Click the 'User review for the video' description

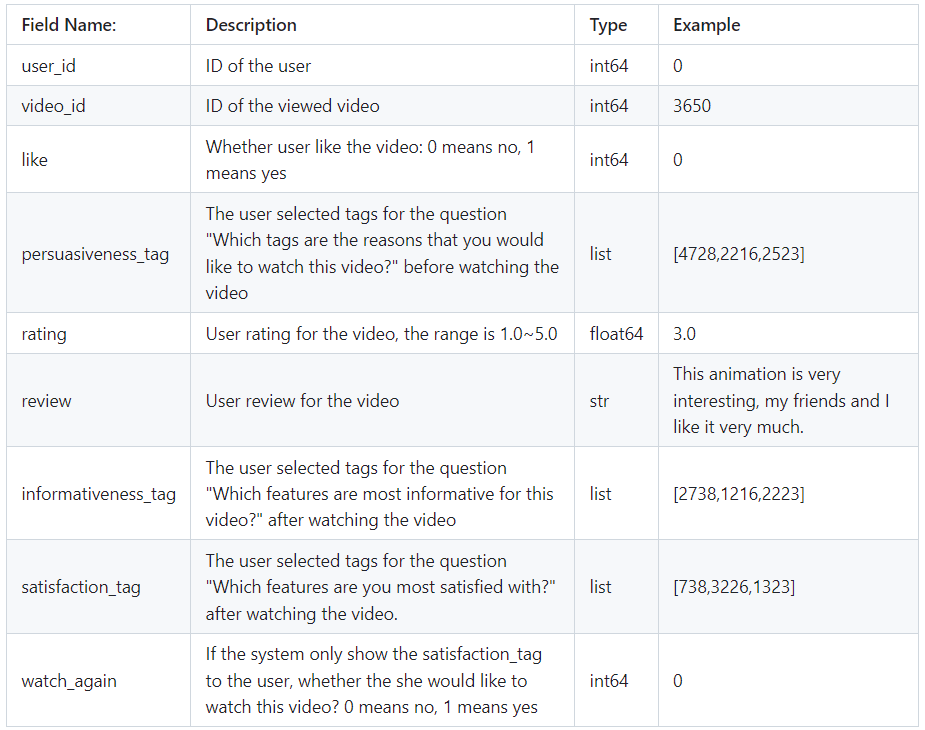point(302,401)
